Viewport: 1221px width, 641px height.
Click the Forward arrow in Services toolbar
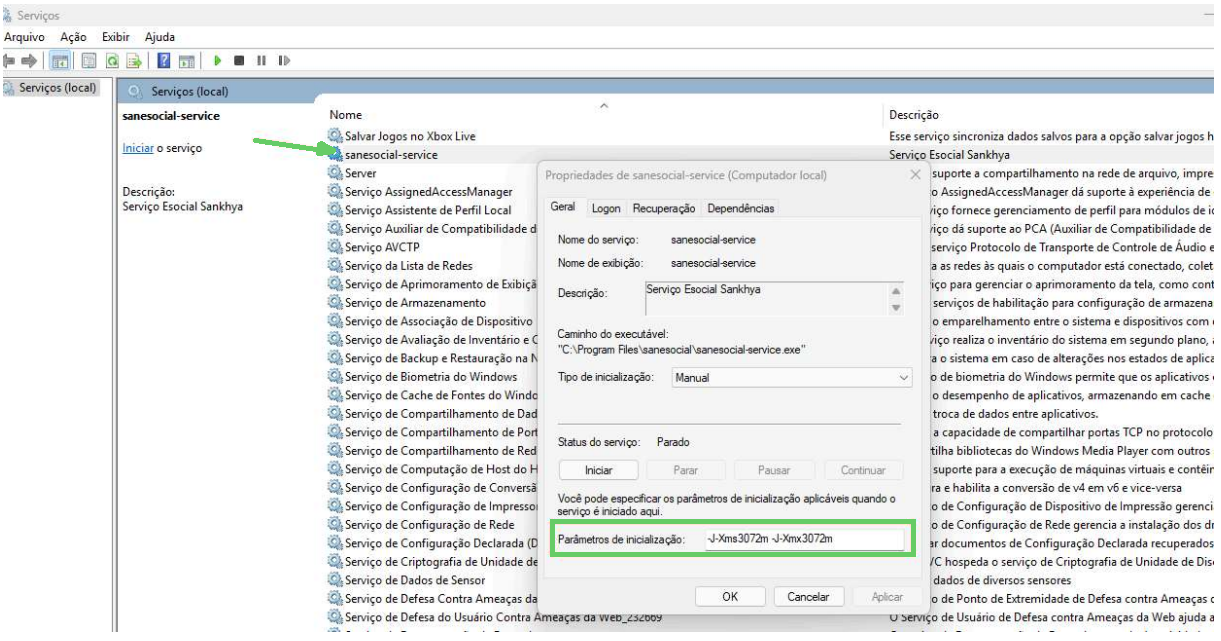30,61
